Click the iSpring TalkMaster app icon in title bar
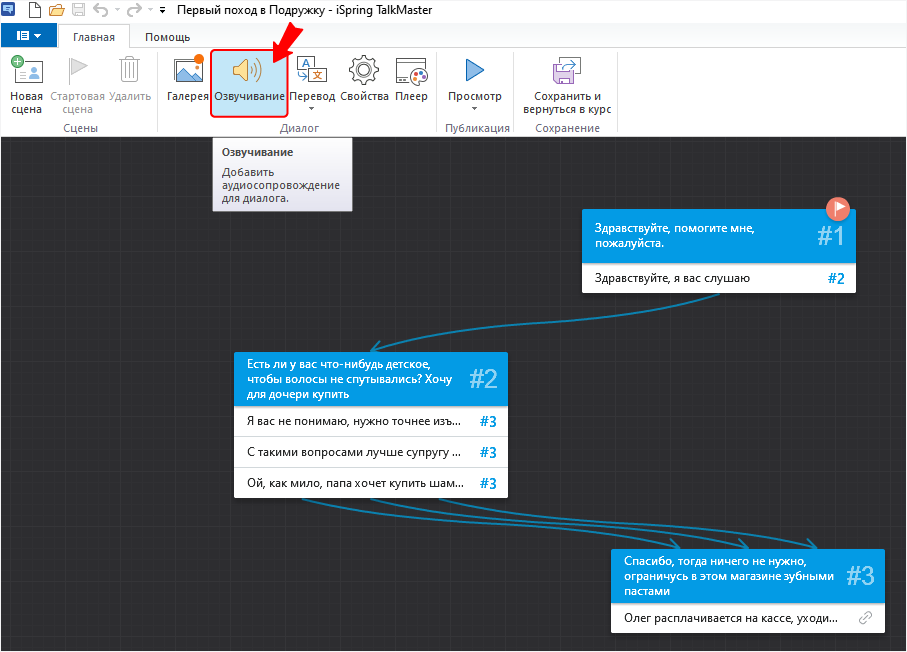Viewport: 907px width, 652px height. point(8,9)
